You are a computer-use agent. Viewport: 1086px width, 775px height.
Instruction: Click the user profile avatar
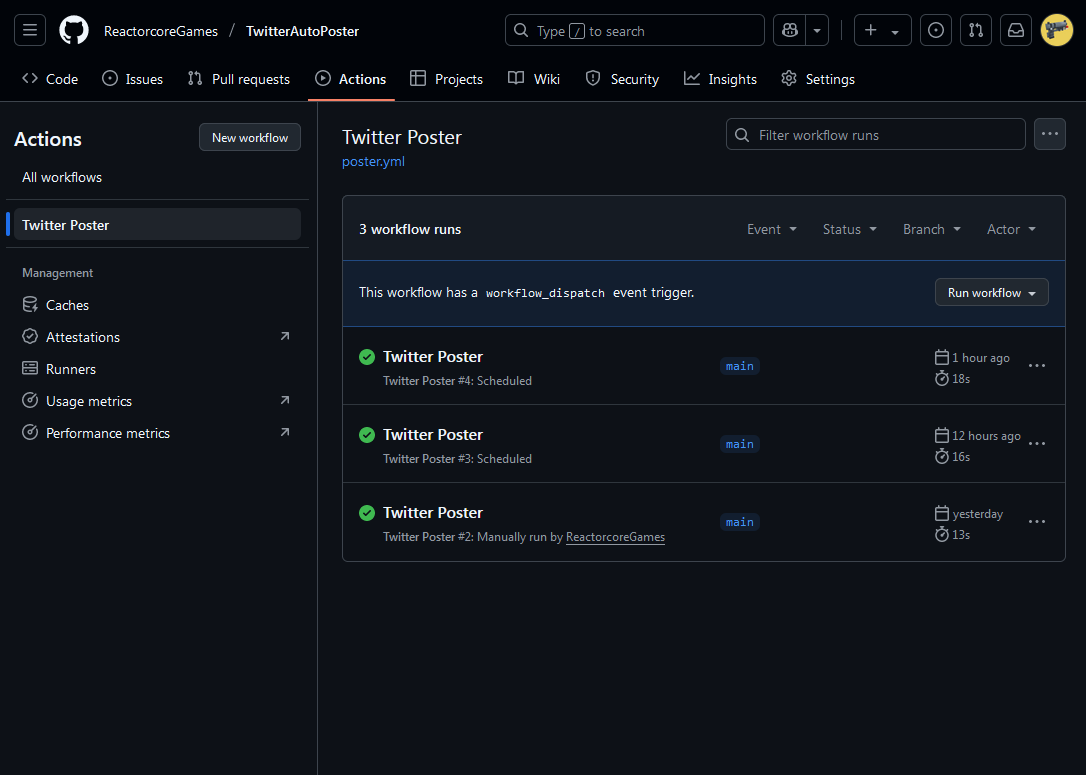tap(1056, 31)
